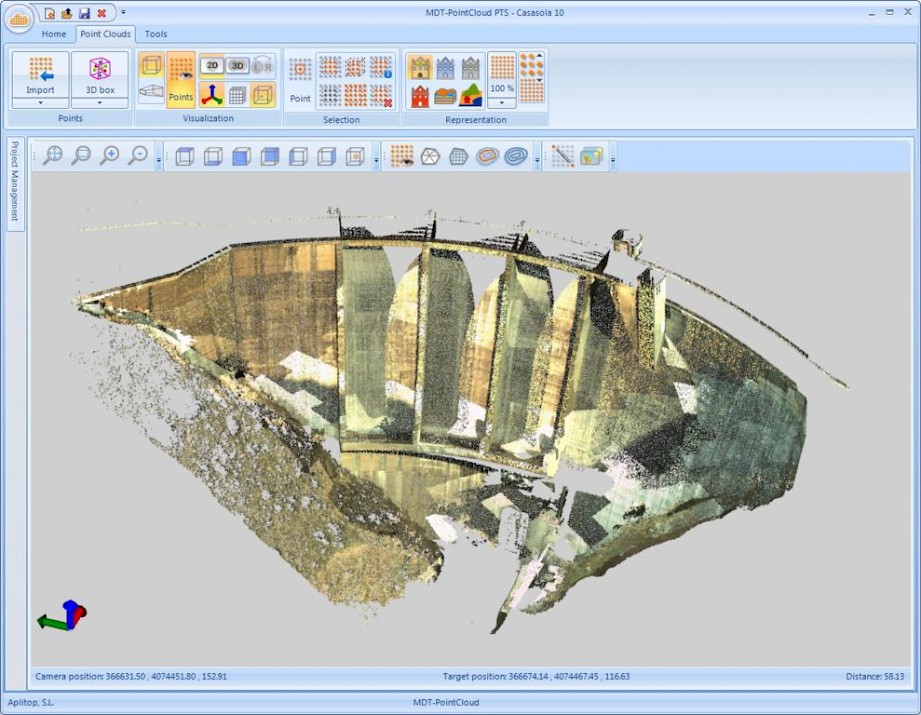Open the 100 % point density dropdown

tap(502, 102)
